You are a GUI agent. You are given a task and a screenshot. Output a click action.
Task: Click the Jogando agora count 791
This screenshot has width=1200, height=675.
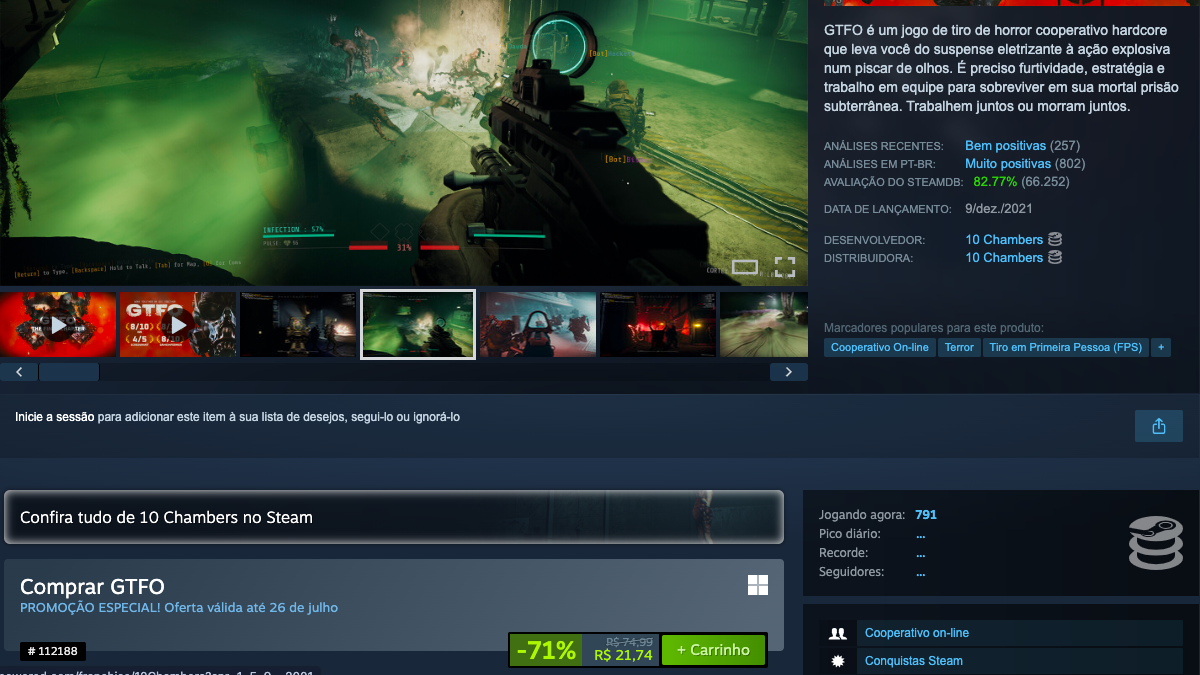click(x=926, y=515)
